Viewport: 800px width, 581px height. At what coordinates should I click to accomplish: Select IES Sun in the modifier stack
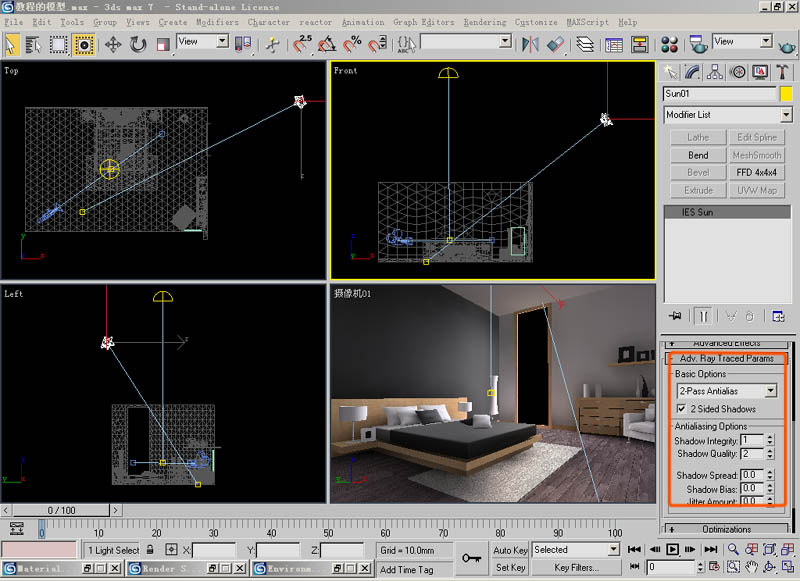coord(728,212)
